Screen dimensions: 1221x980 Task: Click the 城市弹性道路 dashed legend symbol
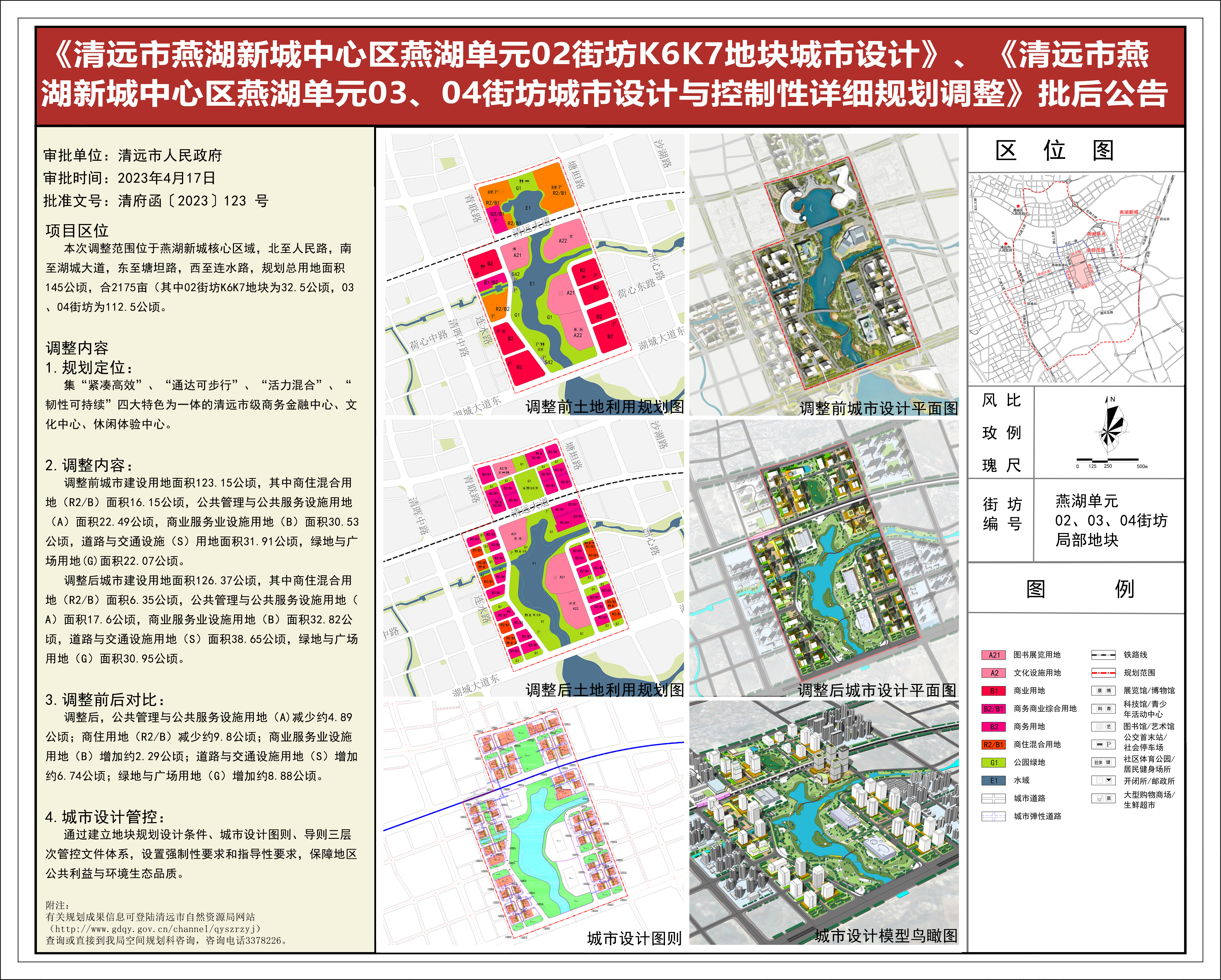pos(994,816)
